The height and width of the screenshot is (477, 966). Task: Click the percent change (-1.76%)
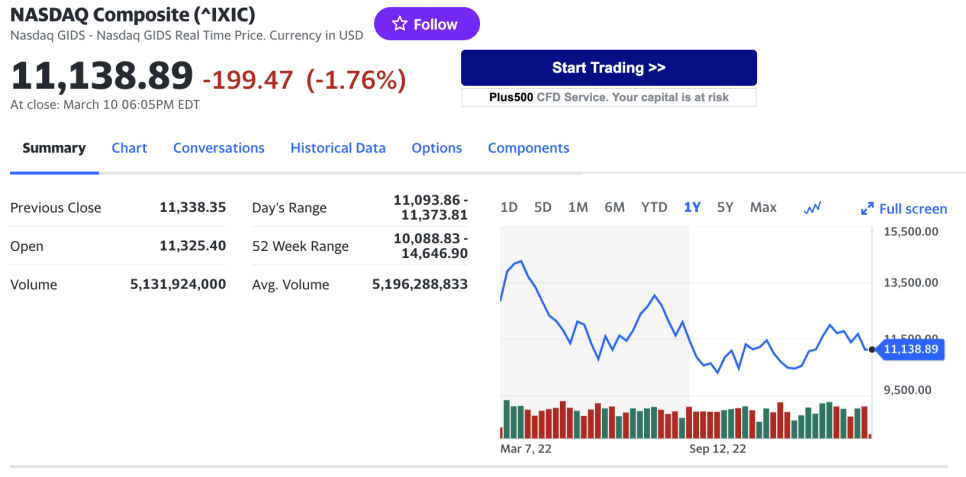(x=356, y=80)
